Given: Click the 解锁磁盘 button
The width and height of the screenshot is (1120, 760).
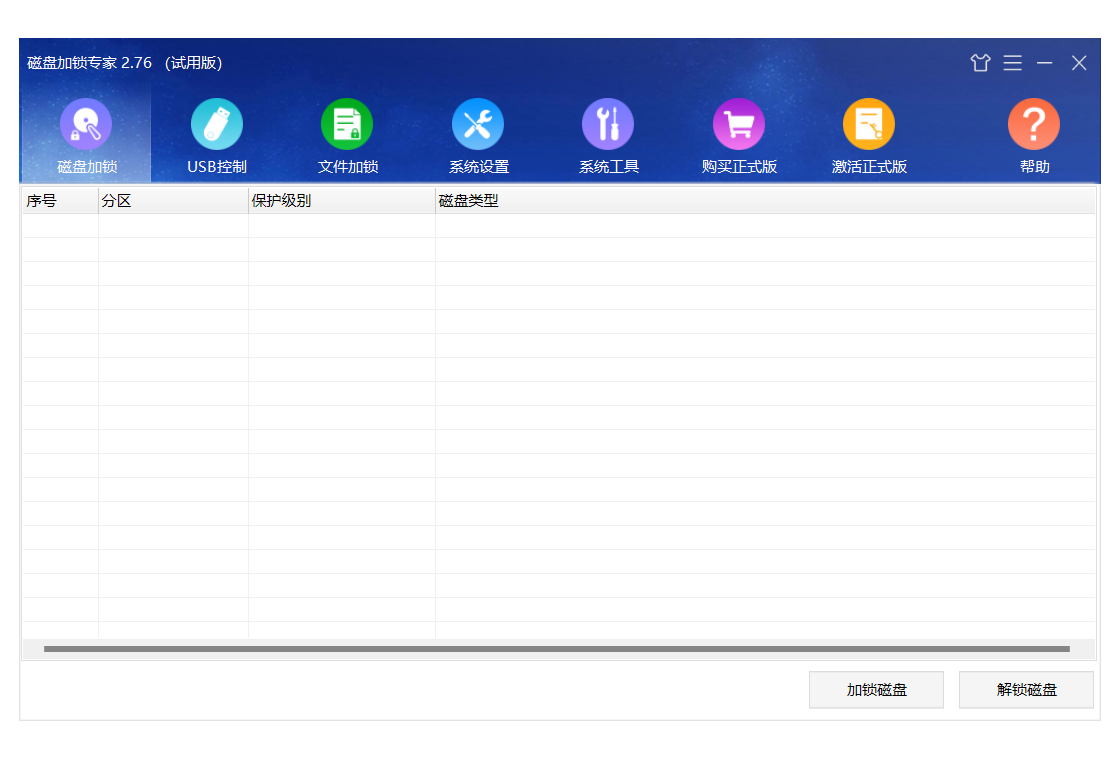Looking at the screenshot, I should [x=1026, y=690].
